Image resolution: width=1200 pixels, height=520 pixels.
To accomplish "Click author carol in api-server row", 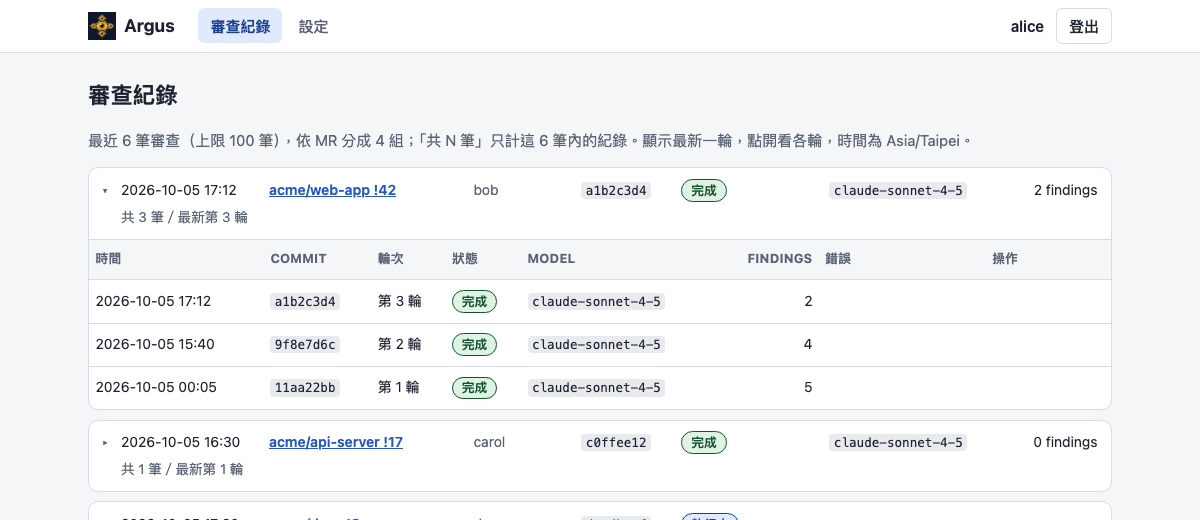I will (x=489, y=442).
